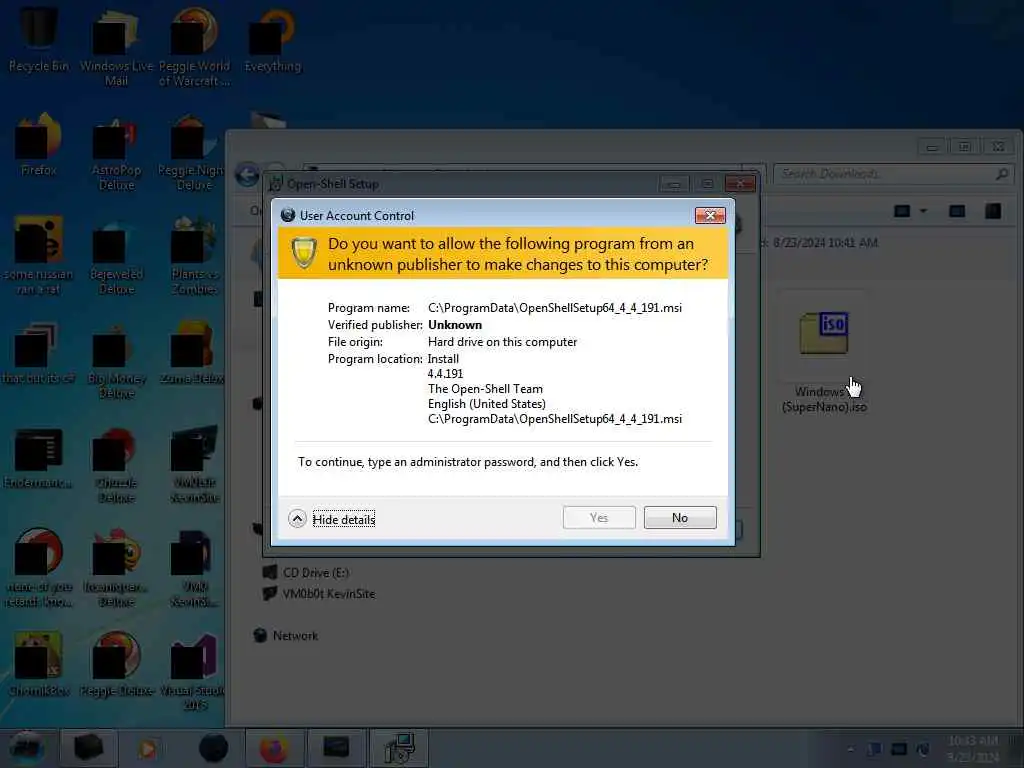Click the taskbar clock showing 10:43 AM

coord(973,748)
